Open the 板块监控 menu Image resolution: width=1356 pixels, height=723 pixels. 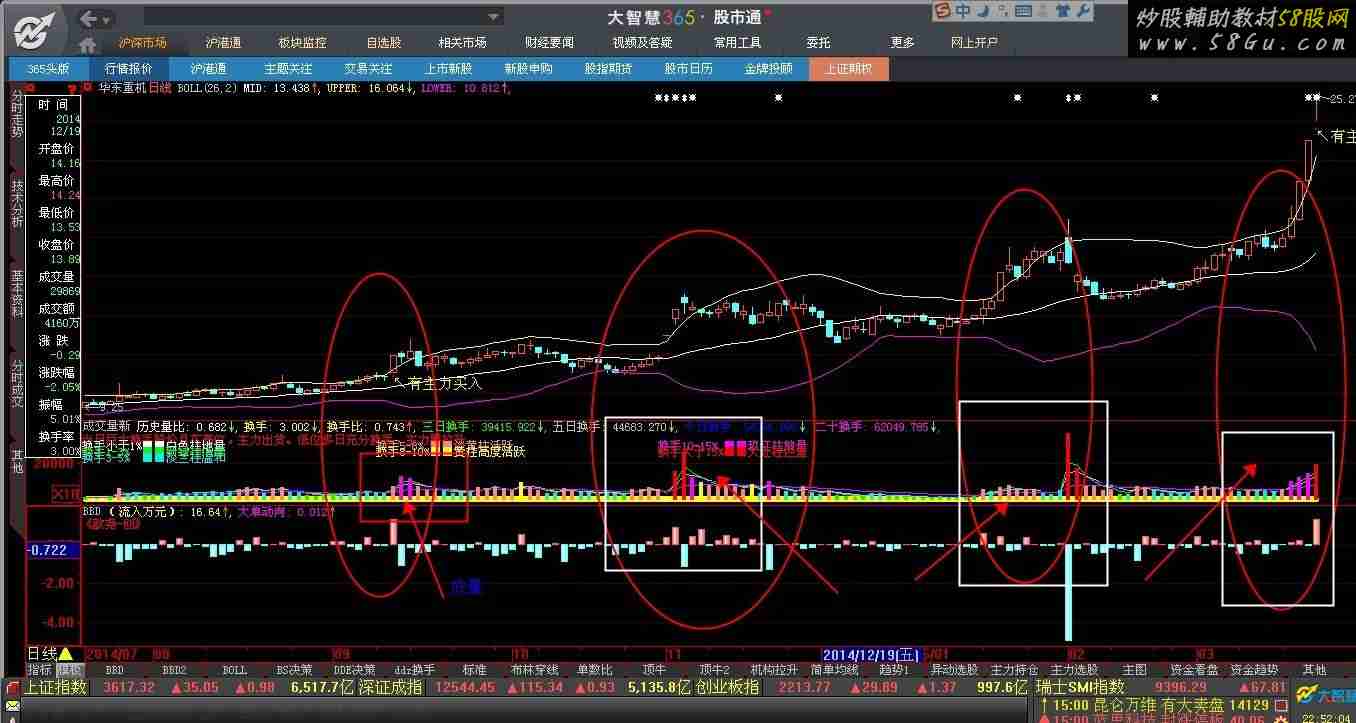303,43
